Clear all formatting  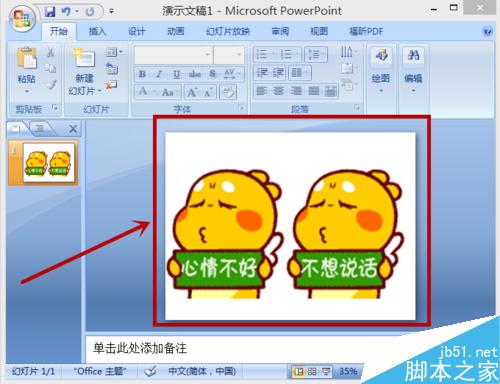coord(228,92)
